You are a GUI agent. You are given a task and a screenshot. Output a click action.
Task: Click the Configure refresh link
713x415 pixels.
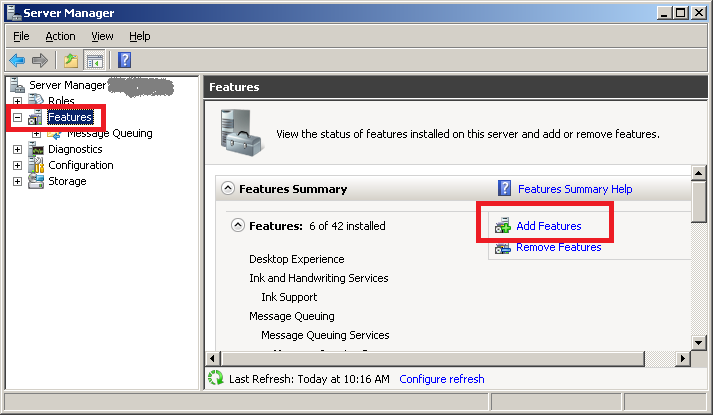point(442,379)
